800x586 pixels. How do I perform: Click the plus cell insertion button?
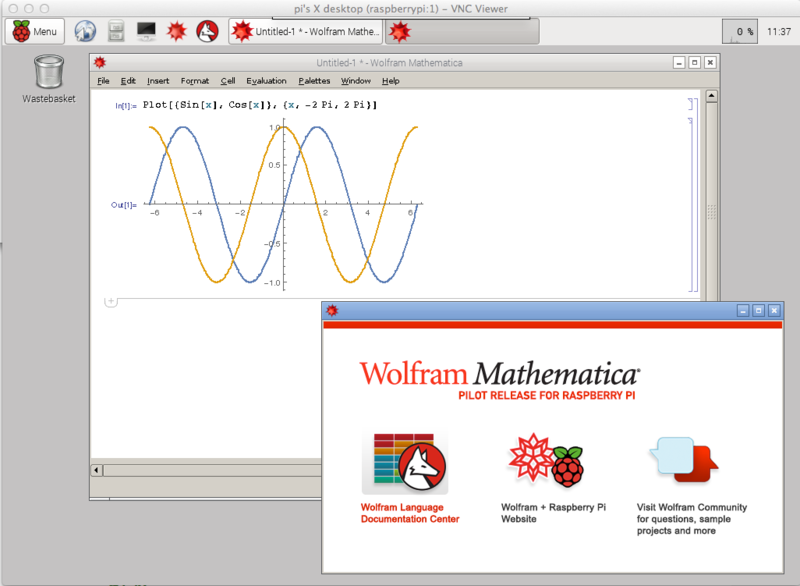(111, 301)
